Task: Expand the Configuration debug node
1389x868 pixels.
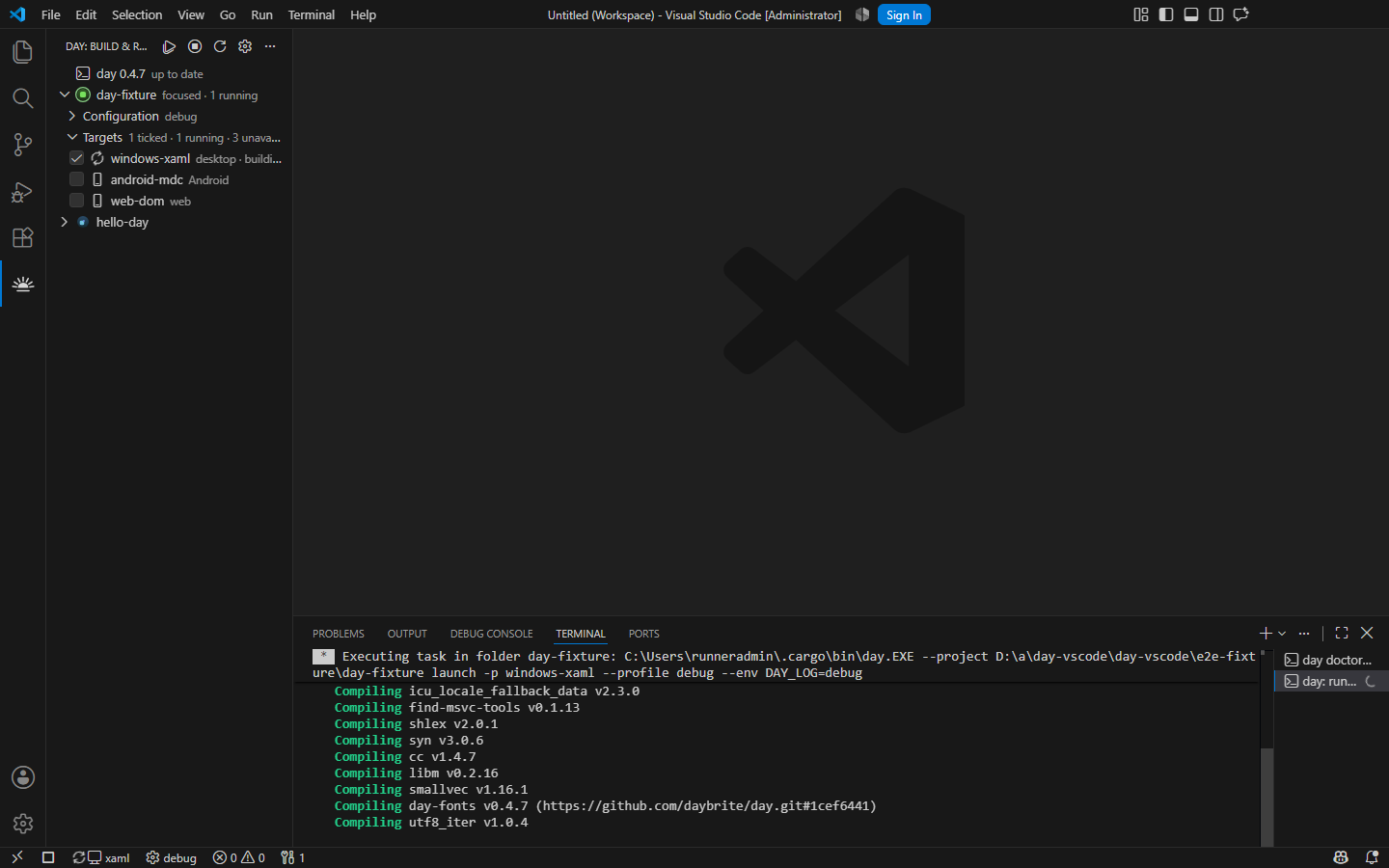Action: [72, 116]
